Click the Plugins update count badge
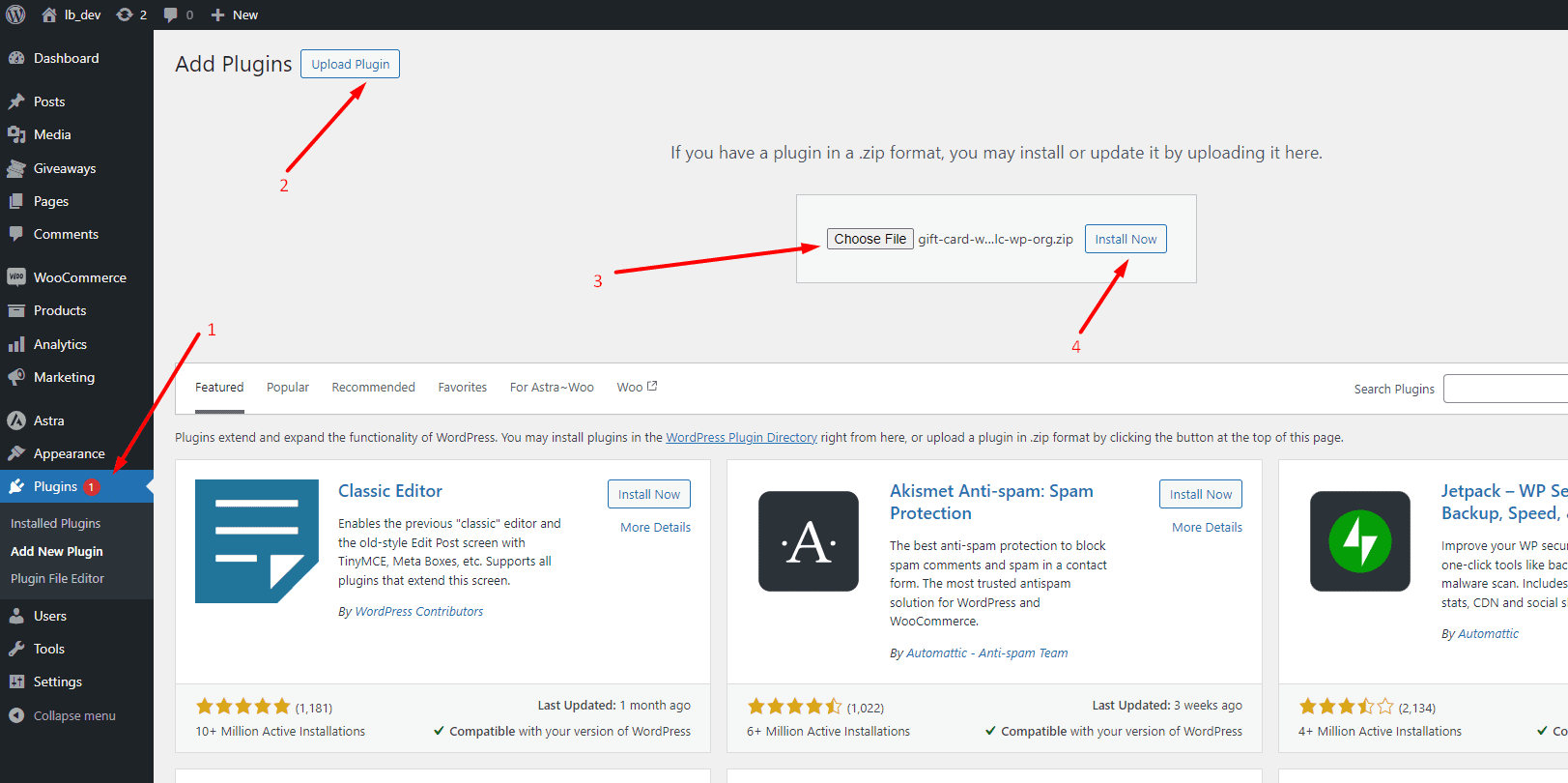Screen dimensions: 1568x783 (91, 487)
